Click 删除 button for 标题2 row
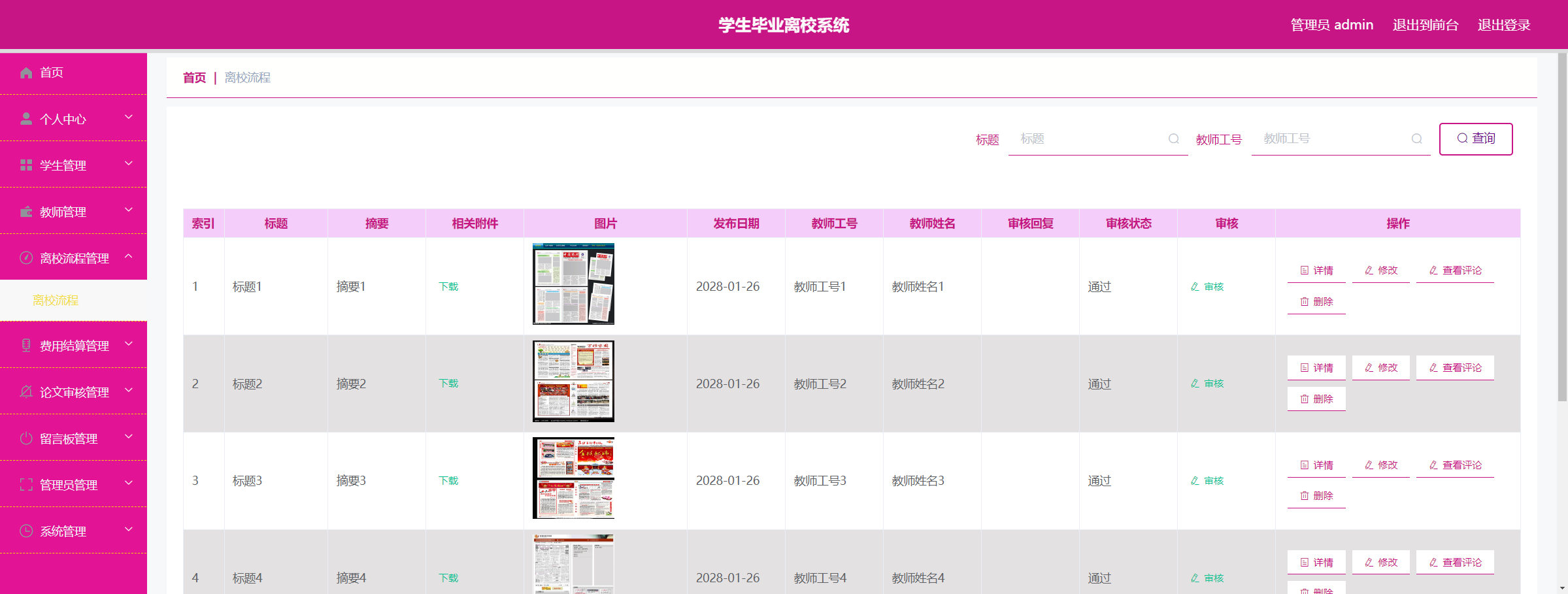The height and width of the screenshot is (594, 1568). (1316, 399)
